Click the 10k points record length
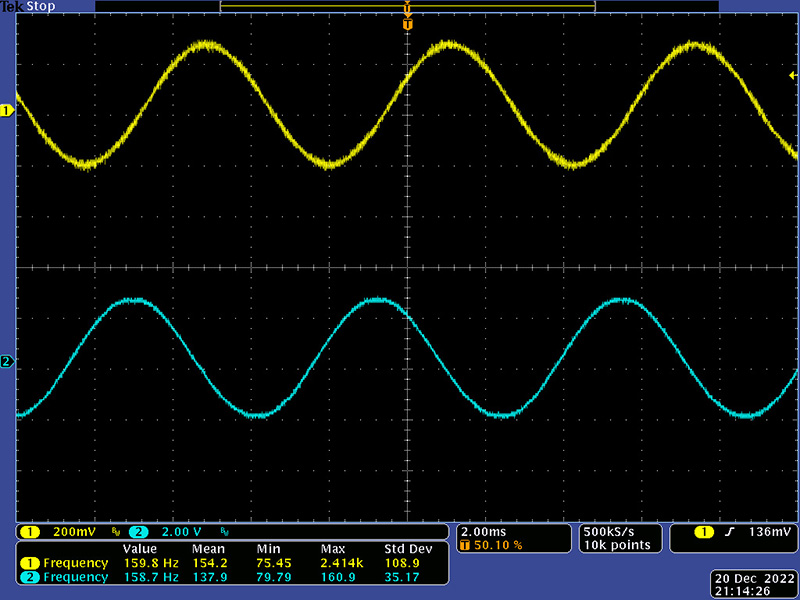This screenshot has width=800, height=600. tap(617, 545)
